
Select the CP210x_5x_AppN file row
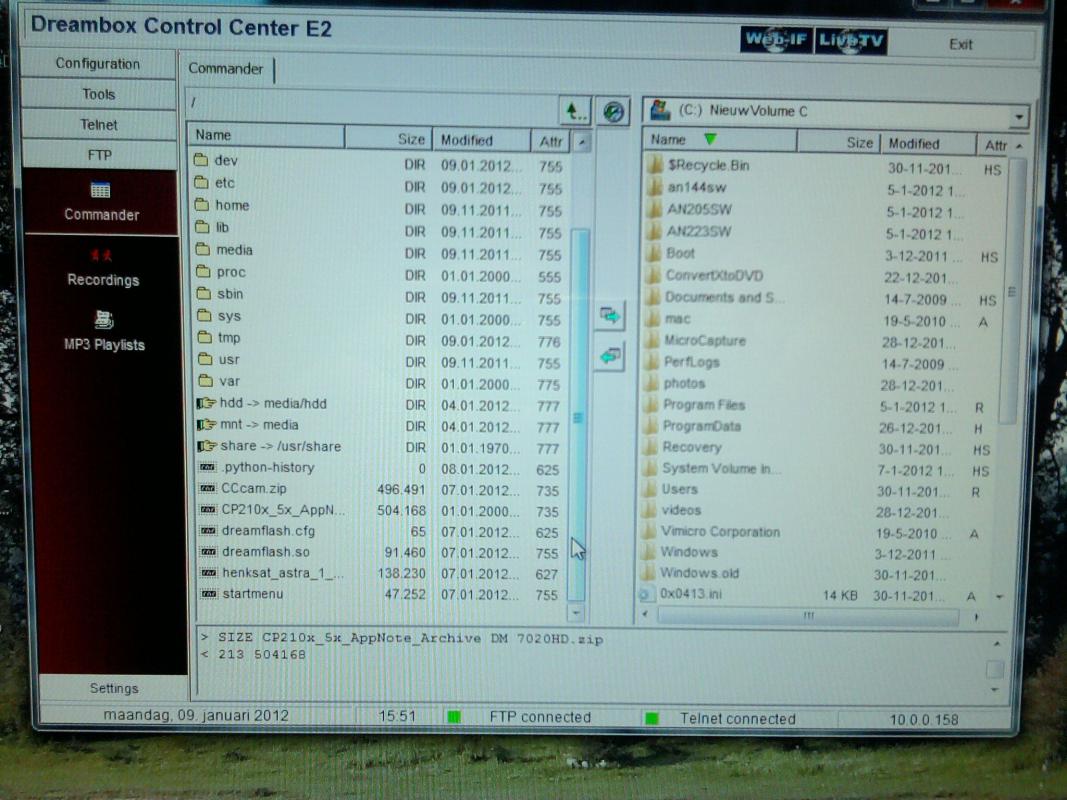[381, 510]
